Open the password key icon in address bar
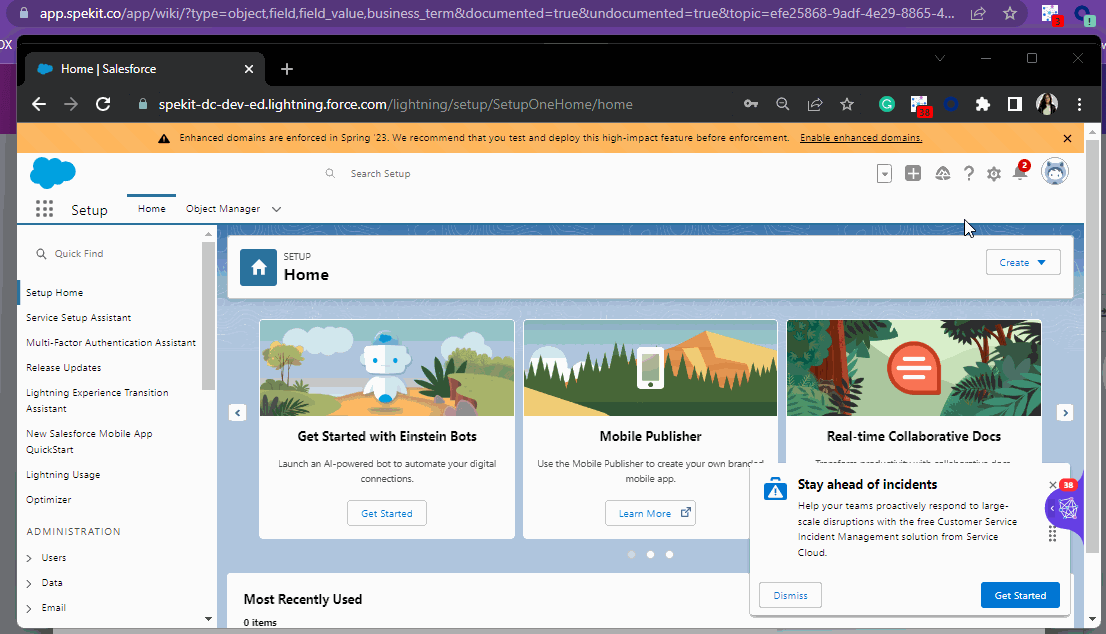This screenshot has width=1106, height=634. [750, 104]
